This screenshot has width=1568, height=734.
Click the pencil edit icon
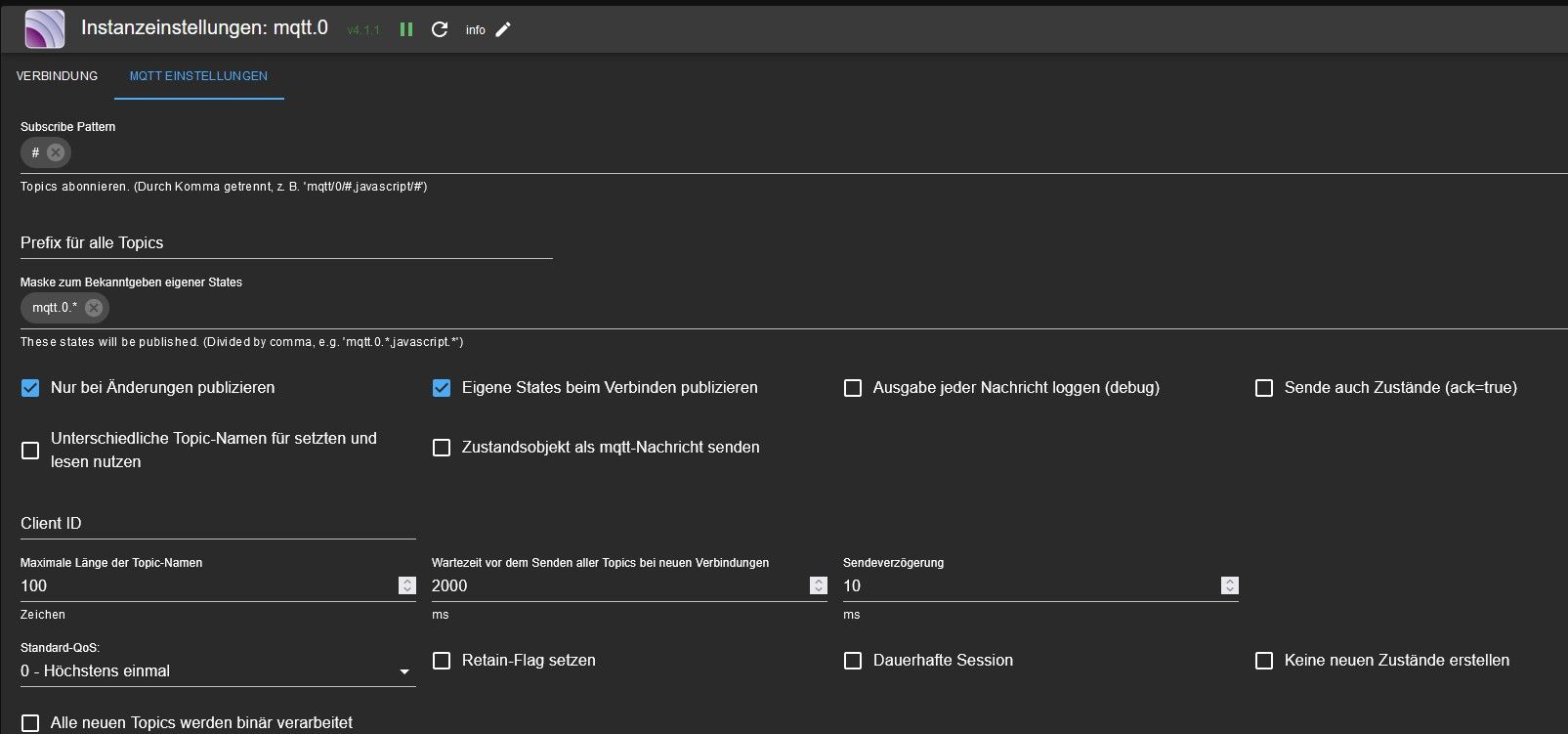pos(503,29)
